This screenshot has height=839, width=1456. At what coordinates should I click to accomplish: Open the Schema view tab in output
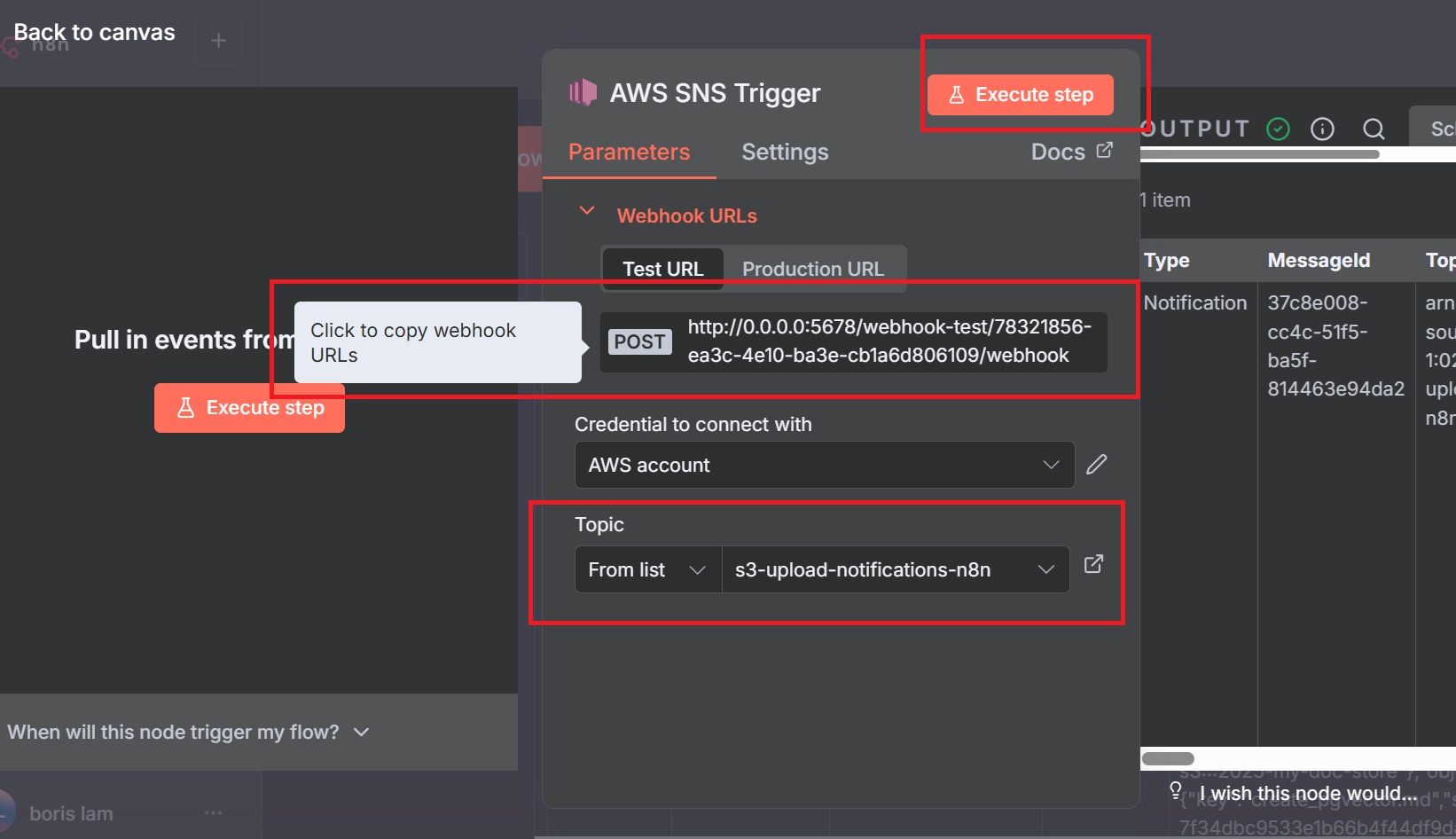coord(1435,129)
